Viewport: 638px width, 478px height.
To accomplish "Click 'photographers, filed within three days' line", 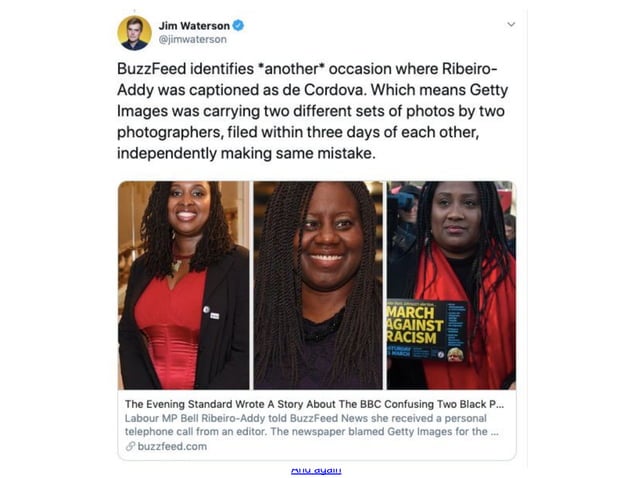I will coord(298,132).
